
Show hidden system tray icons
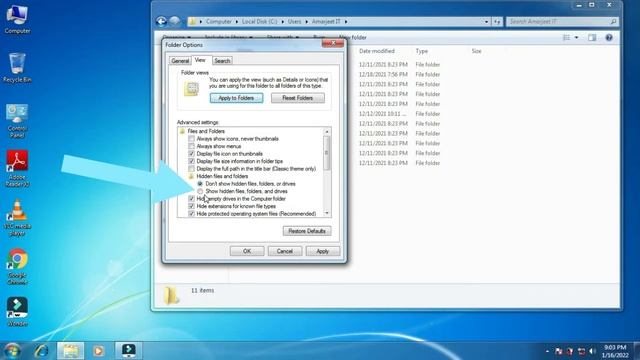(547, 351)
